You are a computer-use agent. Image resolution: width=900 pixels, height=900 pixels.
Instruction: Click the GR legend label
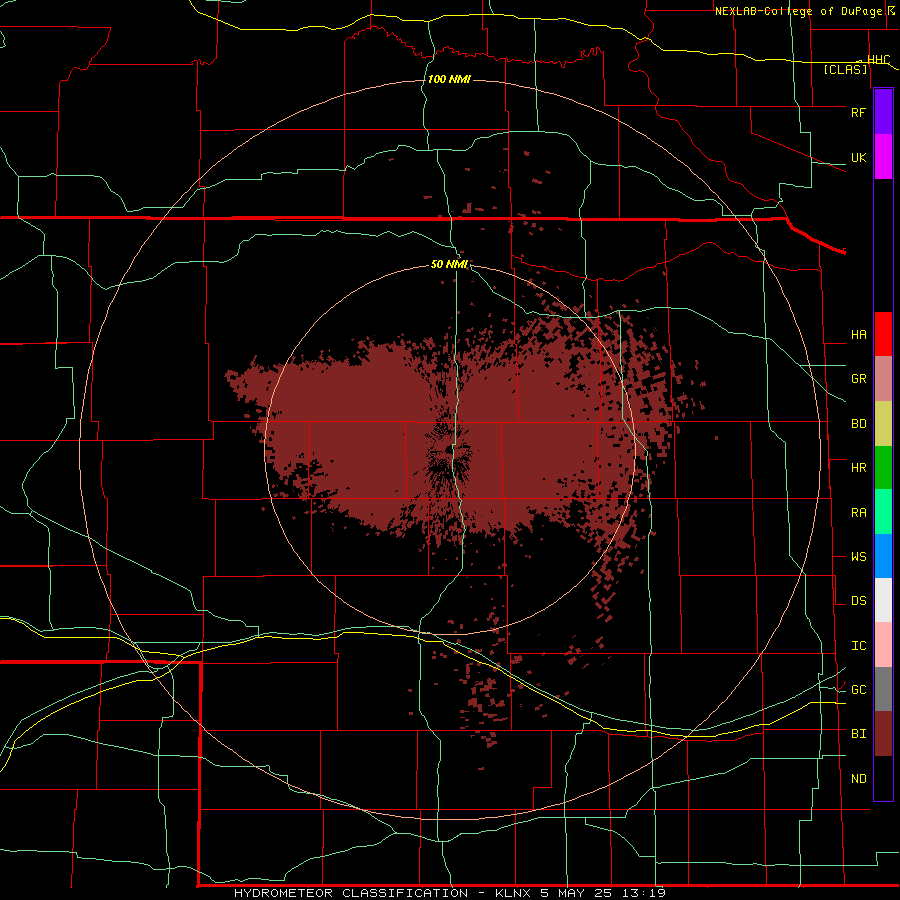(x=858, y=379)
